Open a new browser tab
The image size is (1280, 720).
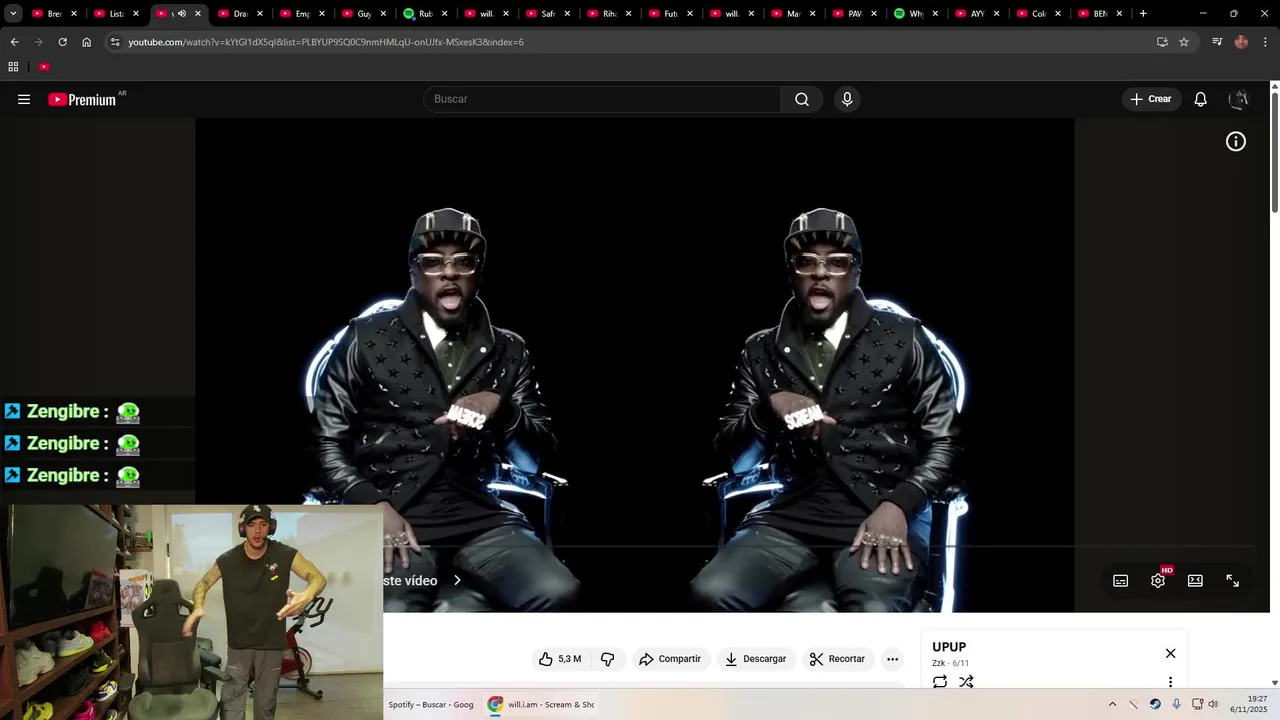pyautogui.click(x=1143, y=14)
